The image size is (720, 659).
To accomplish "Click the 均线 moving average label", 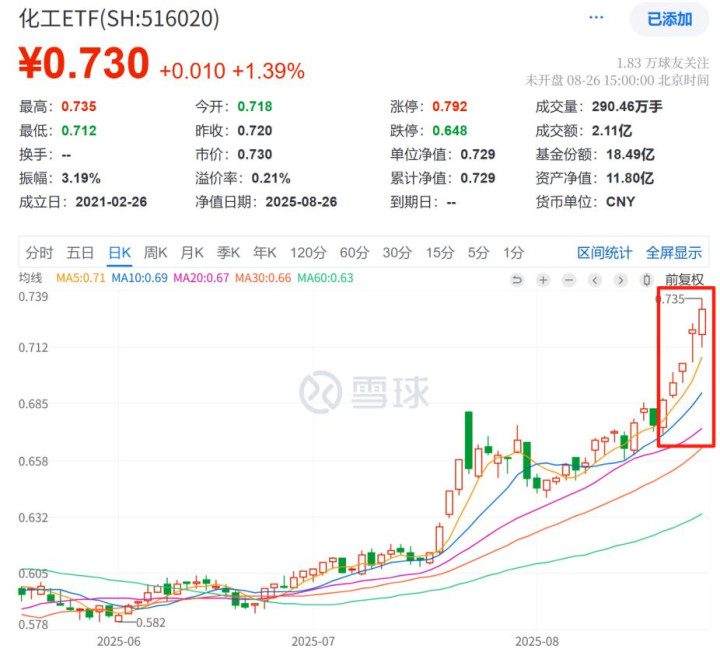I will pyautogui.click(x=30, y=278).
